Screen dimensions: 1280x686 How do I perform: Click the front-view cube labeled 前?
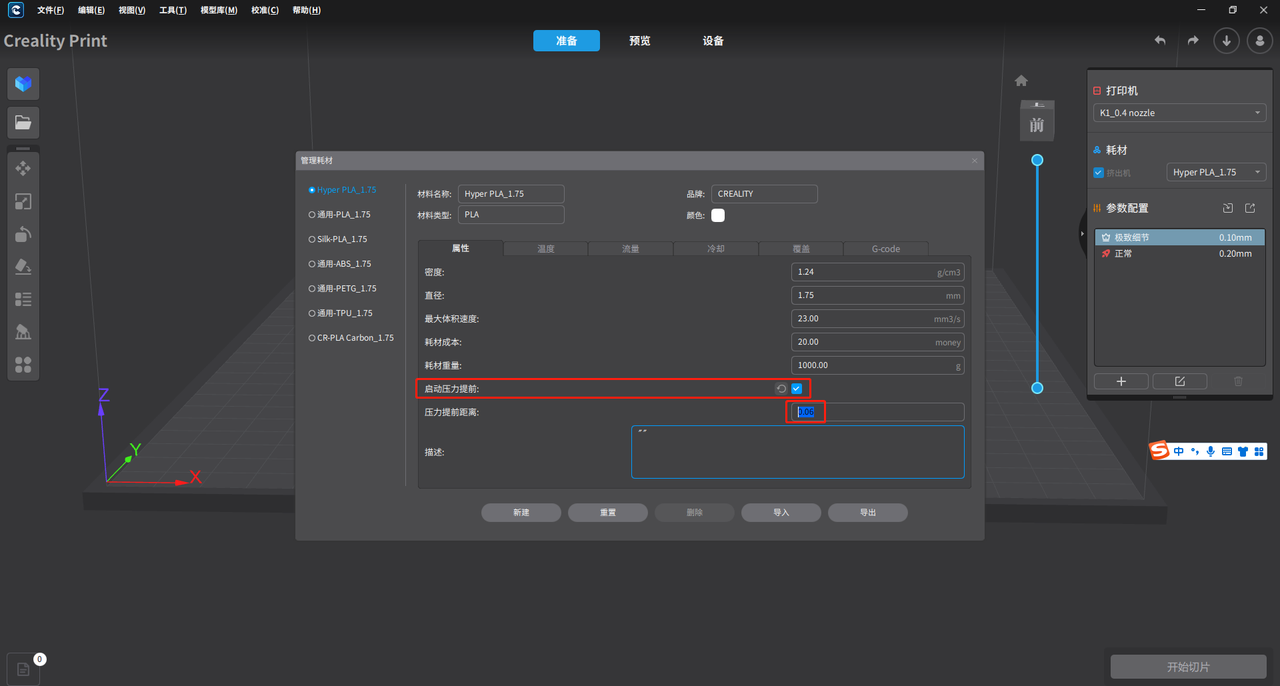1037,121
